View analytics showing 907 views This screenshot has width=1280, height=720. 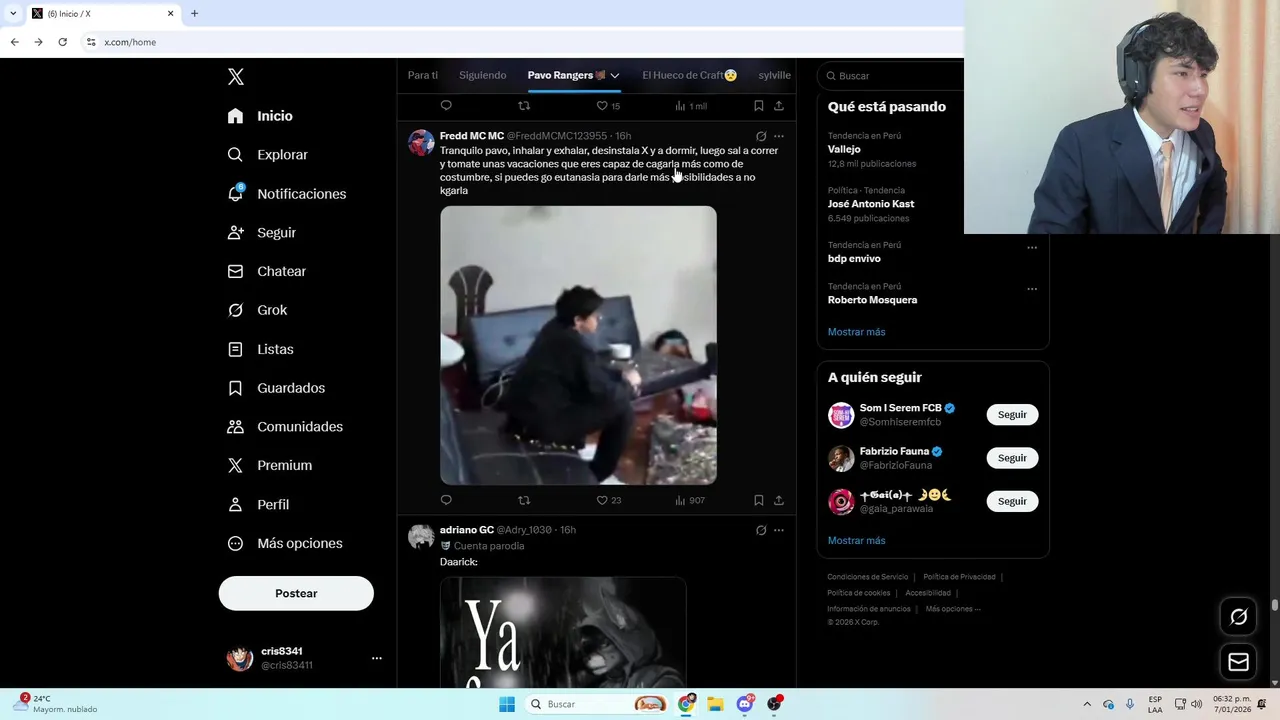click(690, 500)
